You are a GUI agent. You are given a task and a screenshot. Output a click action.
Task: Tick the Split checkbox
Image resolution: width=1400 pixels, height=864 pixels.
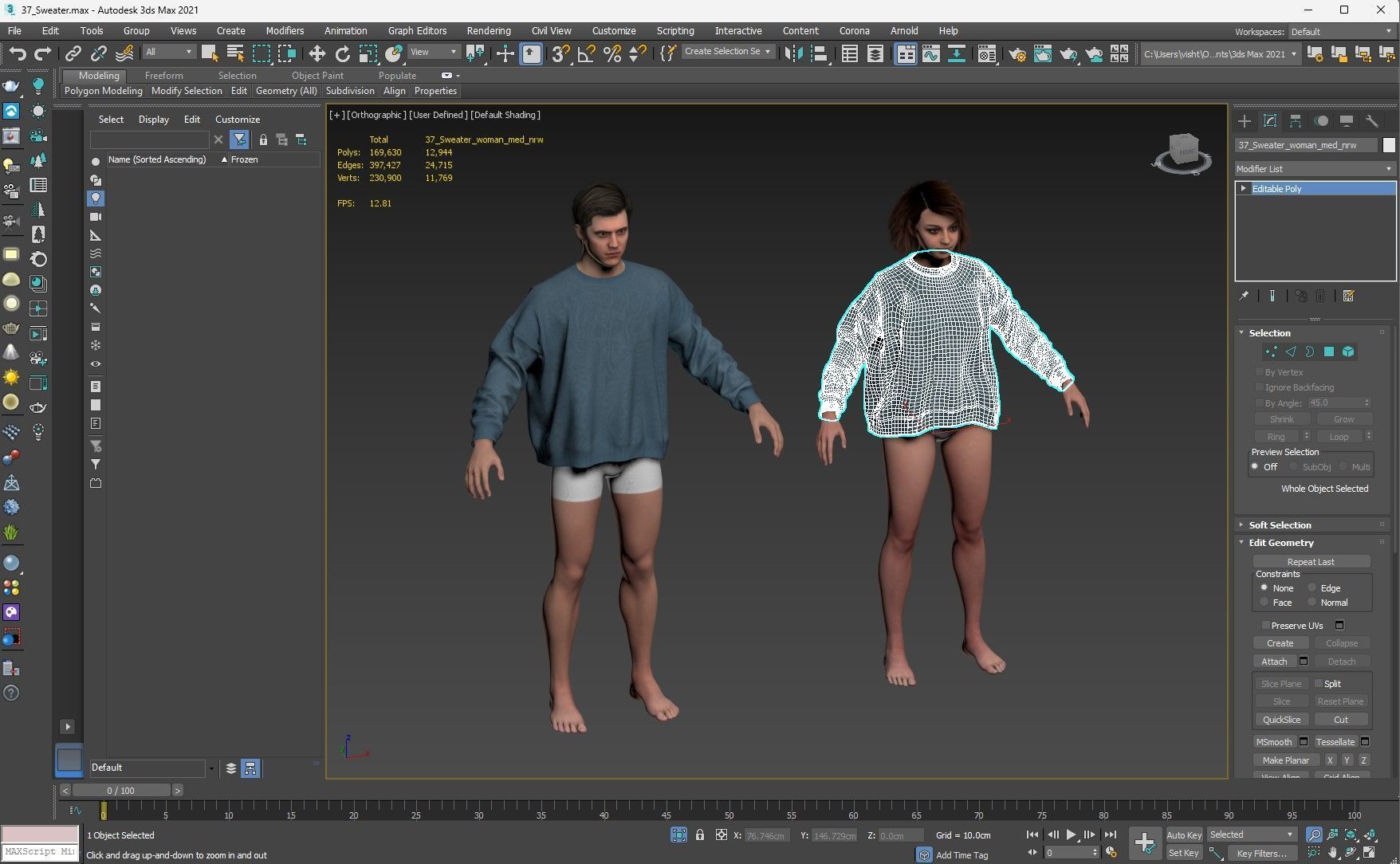click(1319, 684)
